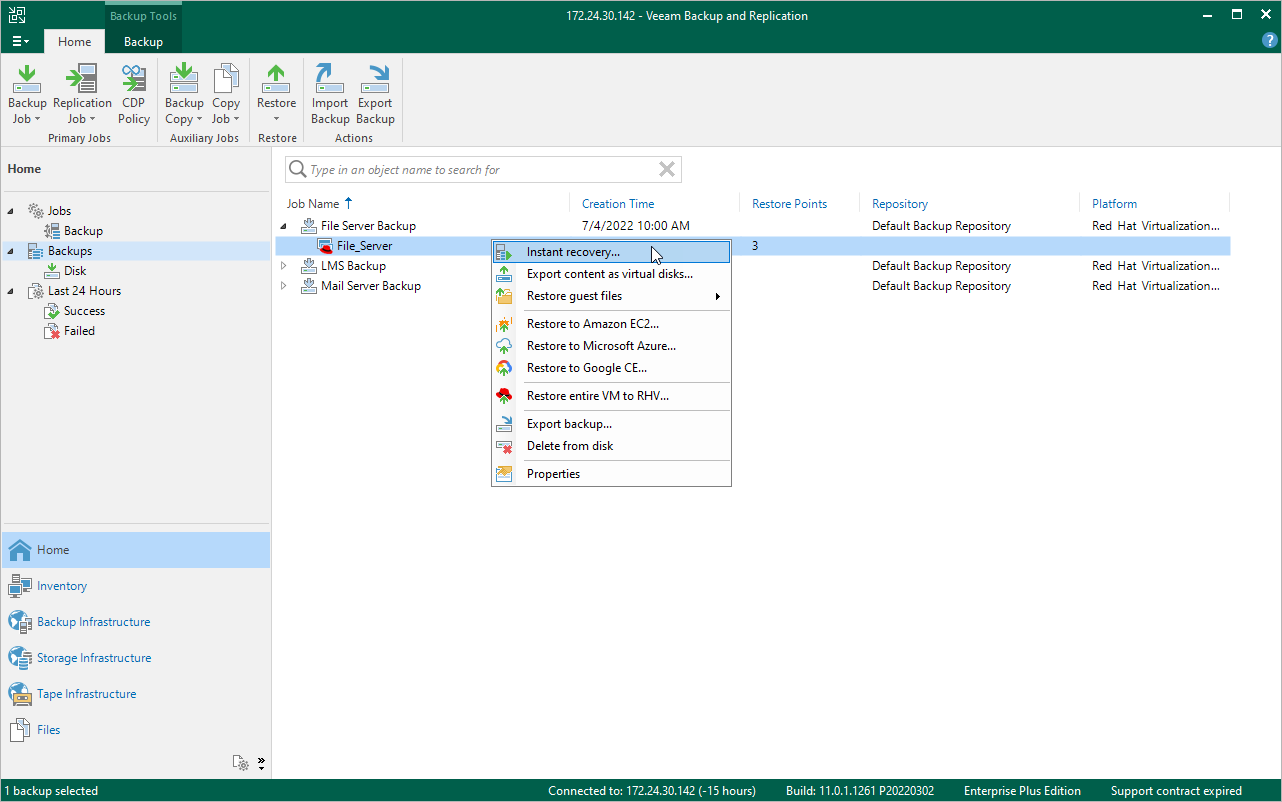Viewport: 1282px width, 802px height.
Task: Select Restore guest files menu entry
Action: pos(574,296)
